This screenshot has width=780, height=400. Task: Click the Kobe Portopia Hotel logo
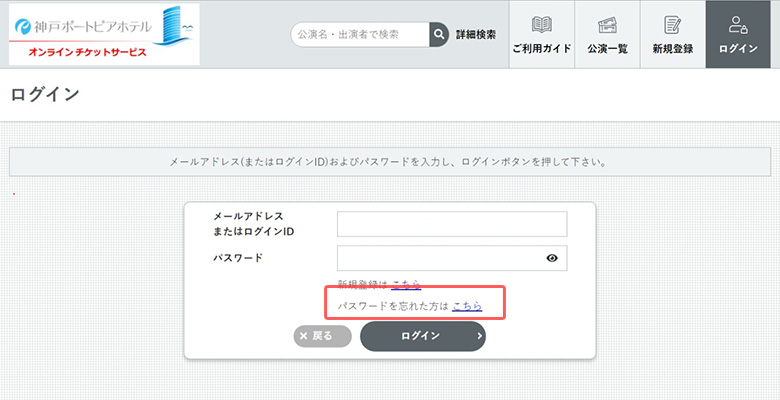(104, 34)
